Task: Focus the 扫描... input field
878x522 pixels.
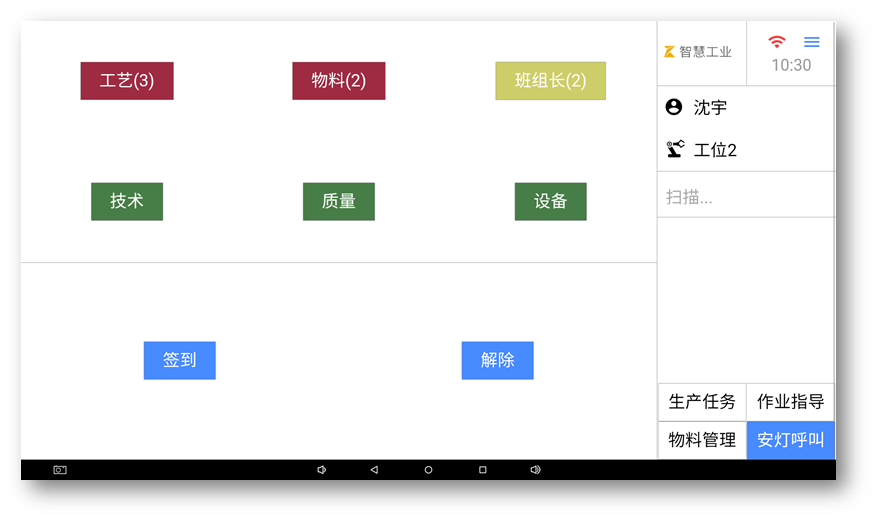Action: pos(745,197)
